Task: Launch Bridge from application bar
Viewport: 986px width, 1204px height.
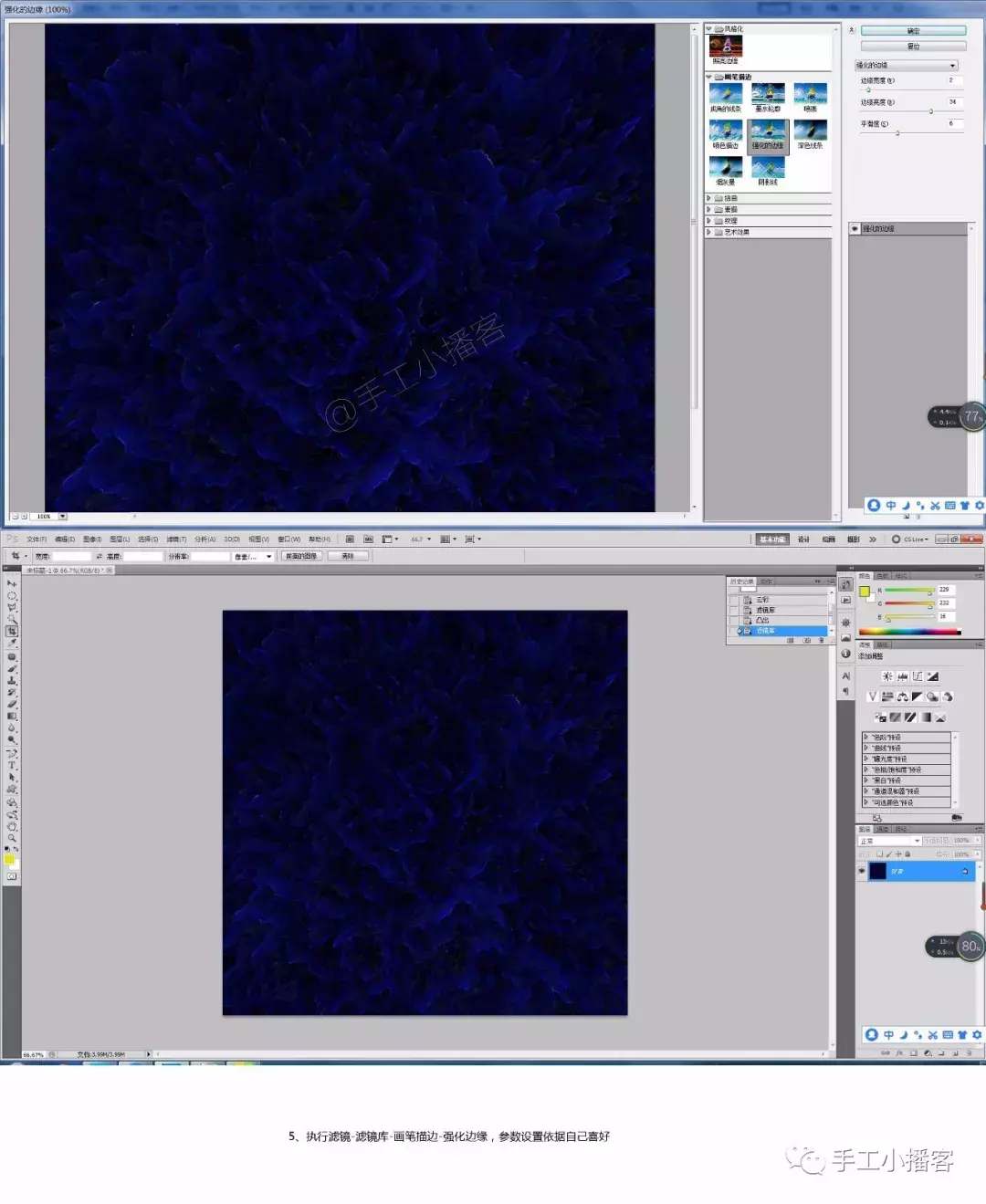Action: coord(350,539)
